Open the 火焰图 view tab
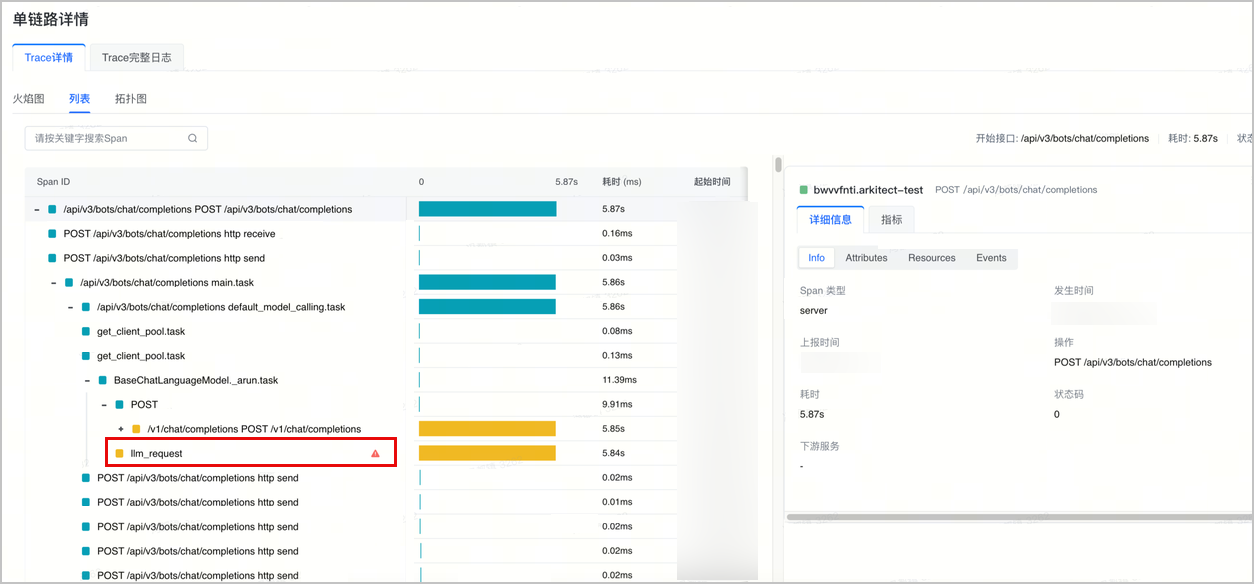The image size is (1254, 584). [x=28, y=99]
